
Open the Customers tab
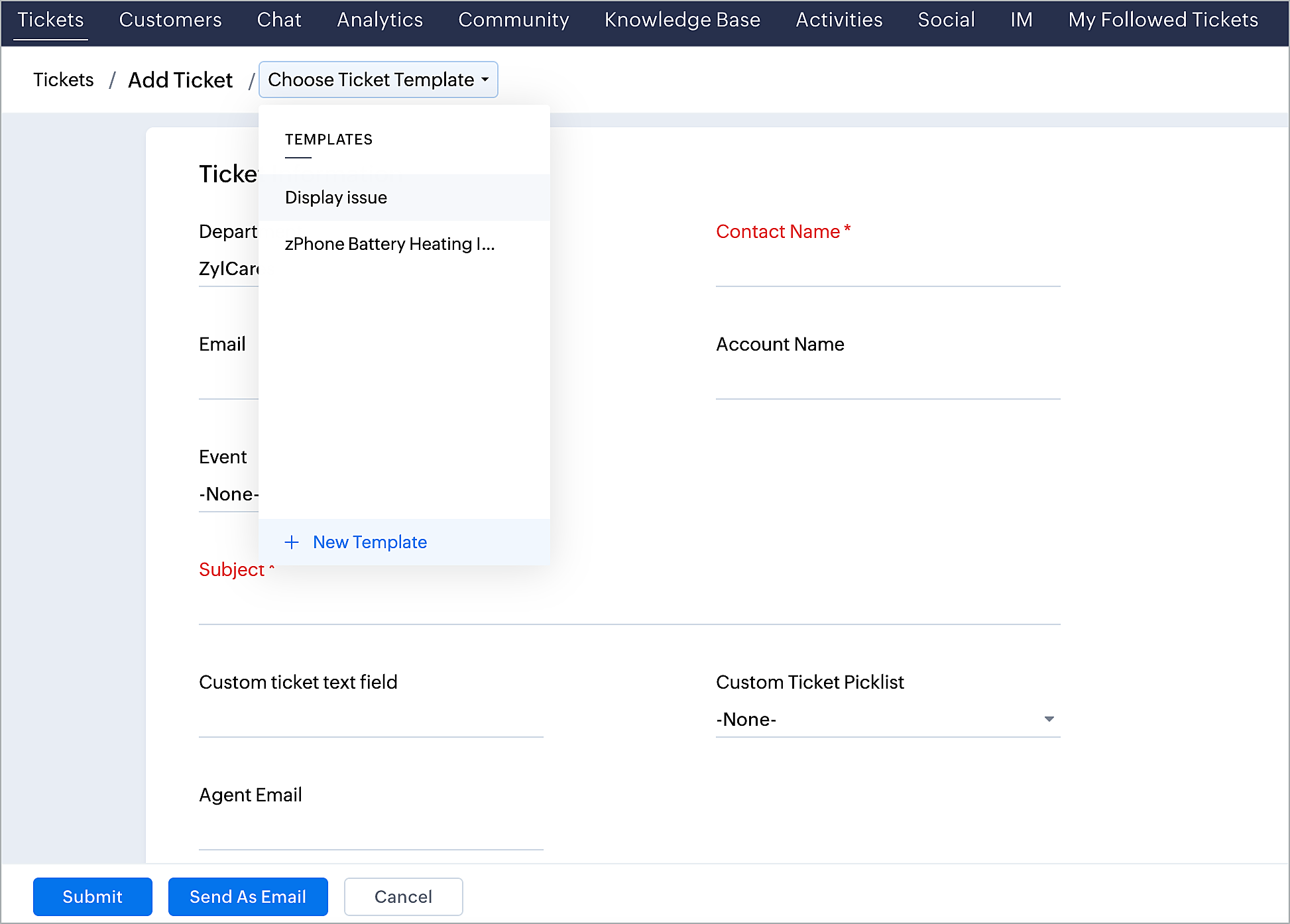click(x=170, y=20)
